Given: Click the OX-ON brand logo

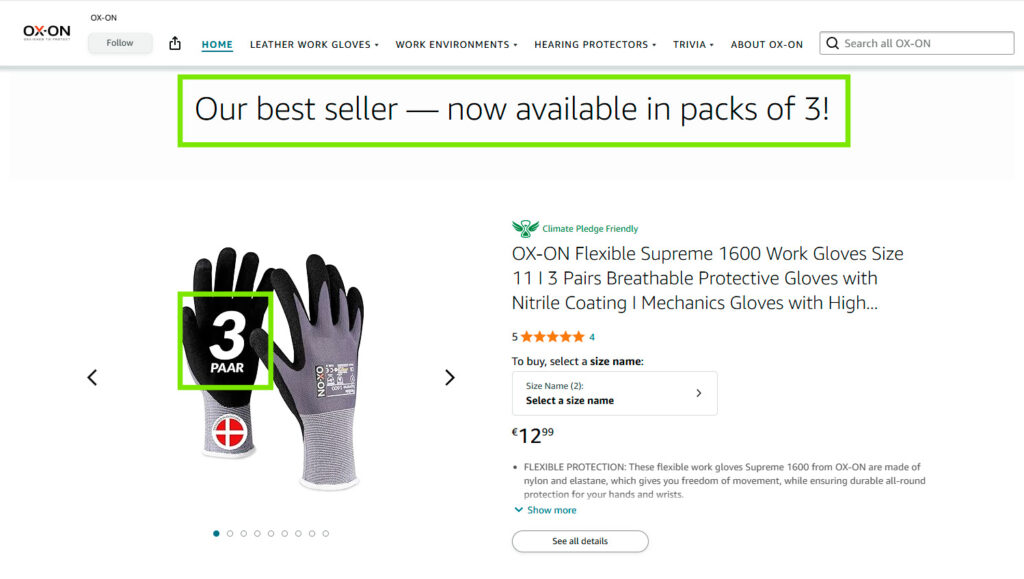Looking at the screenshot, I should (47, 32).
